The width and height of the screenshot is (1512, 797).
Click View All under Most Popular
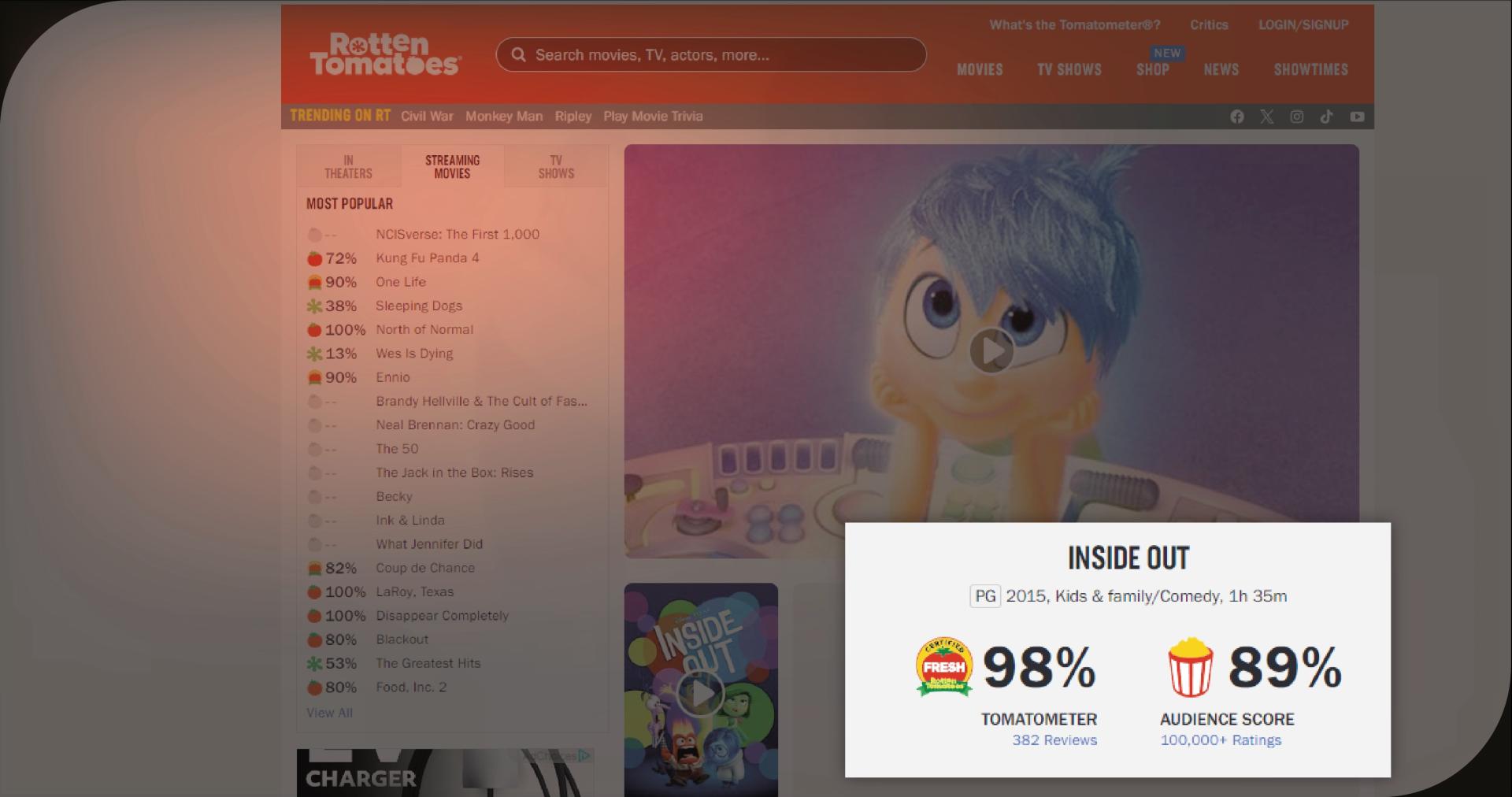(329, 713)
